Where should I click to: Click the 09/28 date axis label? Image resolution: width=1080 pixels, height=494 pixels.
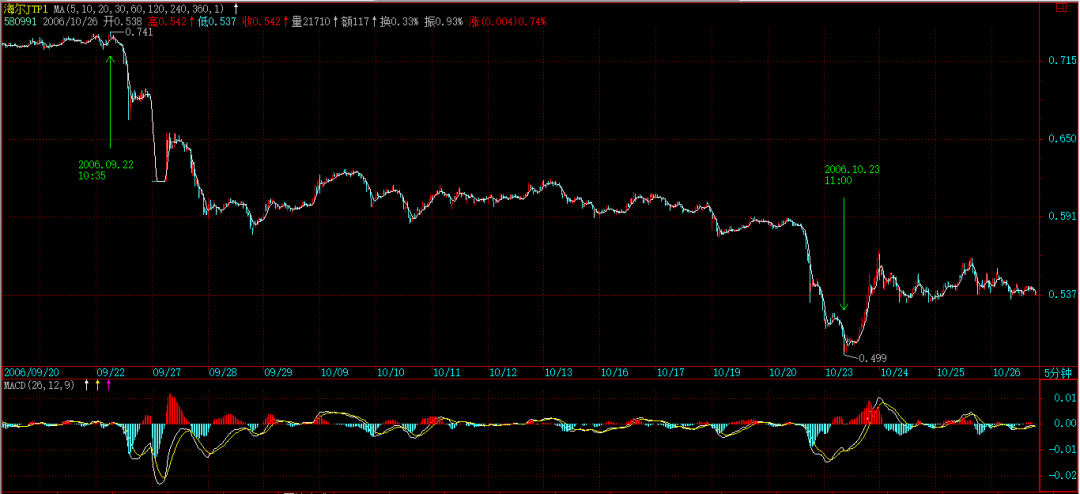[222, 372]
